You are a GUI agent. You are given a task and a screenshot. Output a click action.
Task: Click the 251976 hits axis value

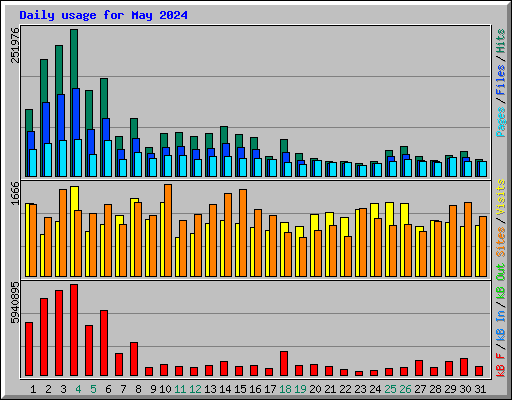15,45
